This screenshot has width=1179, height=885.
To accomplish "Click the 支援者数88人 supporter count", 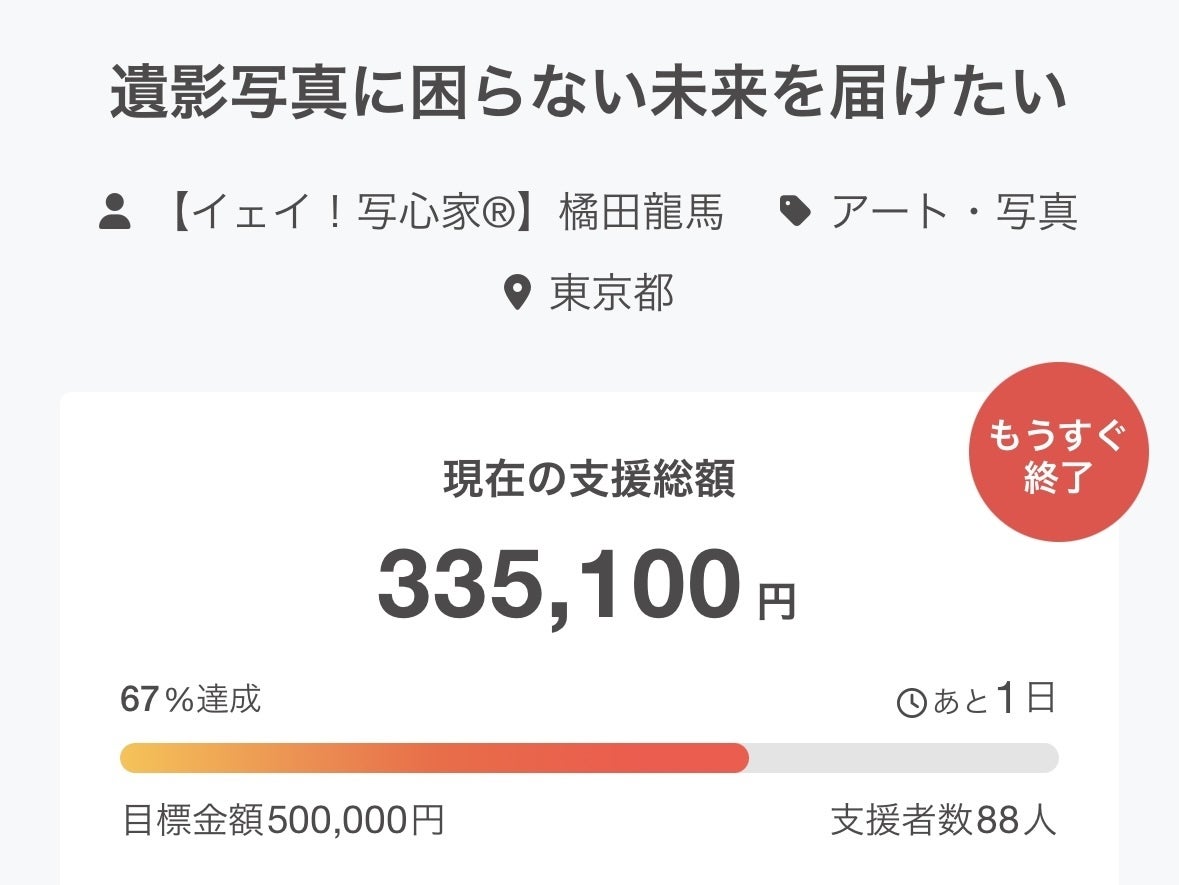I will 943,821.
